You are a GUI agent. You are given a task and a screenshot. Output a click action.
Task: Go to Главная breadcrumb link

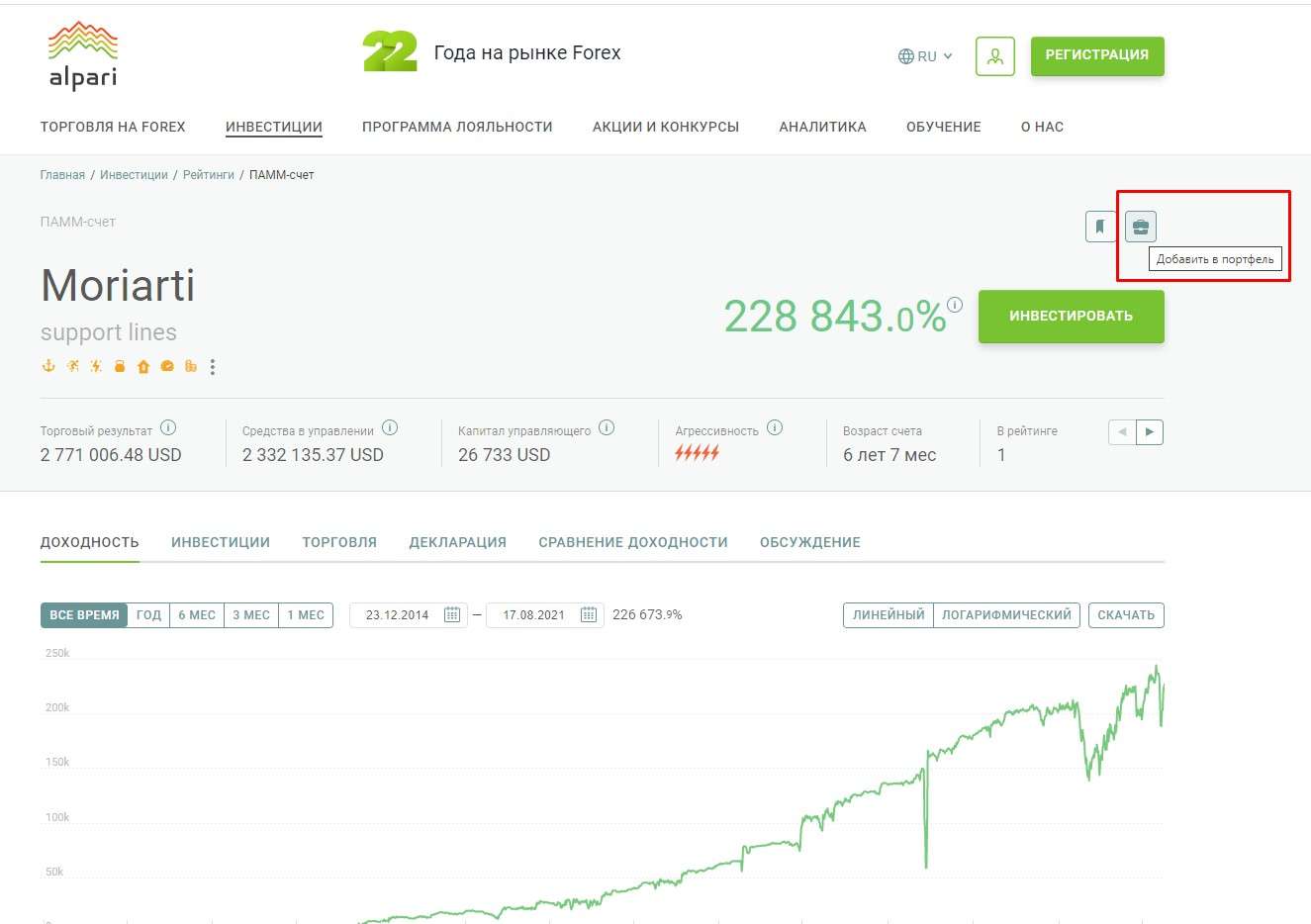tap(62, 175)
